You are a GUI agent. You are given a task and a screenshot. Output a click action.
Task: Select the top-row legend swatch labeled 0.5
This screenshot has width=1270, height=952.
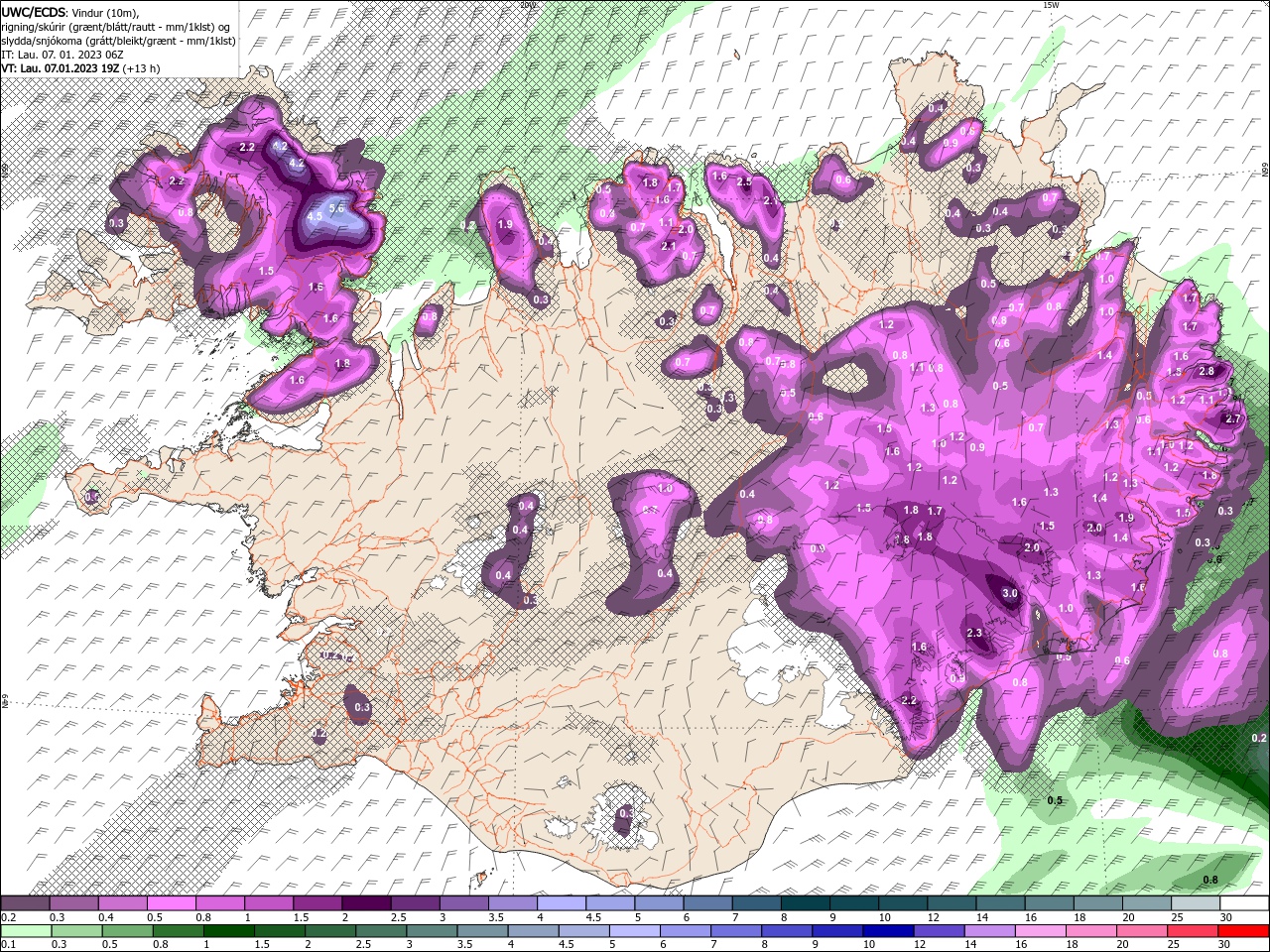tap(171, 903)
